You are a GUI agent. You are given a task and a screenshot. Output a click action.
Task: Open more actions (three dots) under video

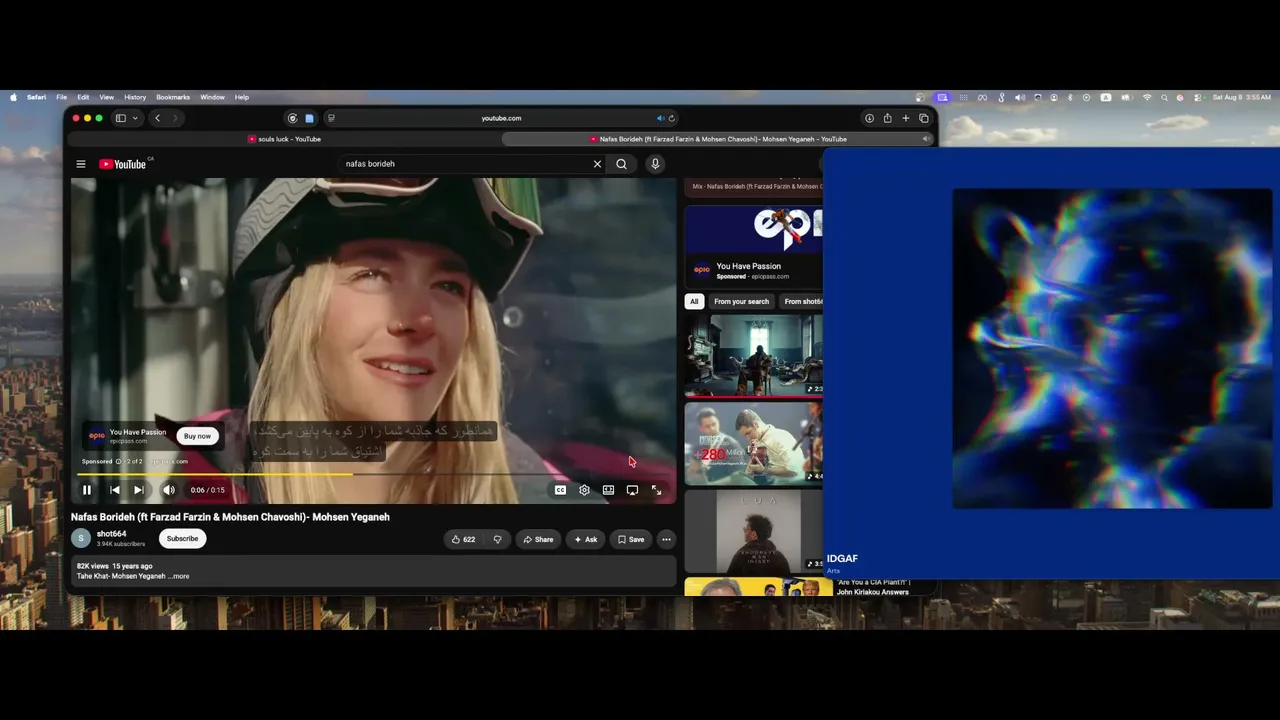point(666,539)
